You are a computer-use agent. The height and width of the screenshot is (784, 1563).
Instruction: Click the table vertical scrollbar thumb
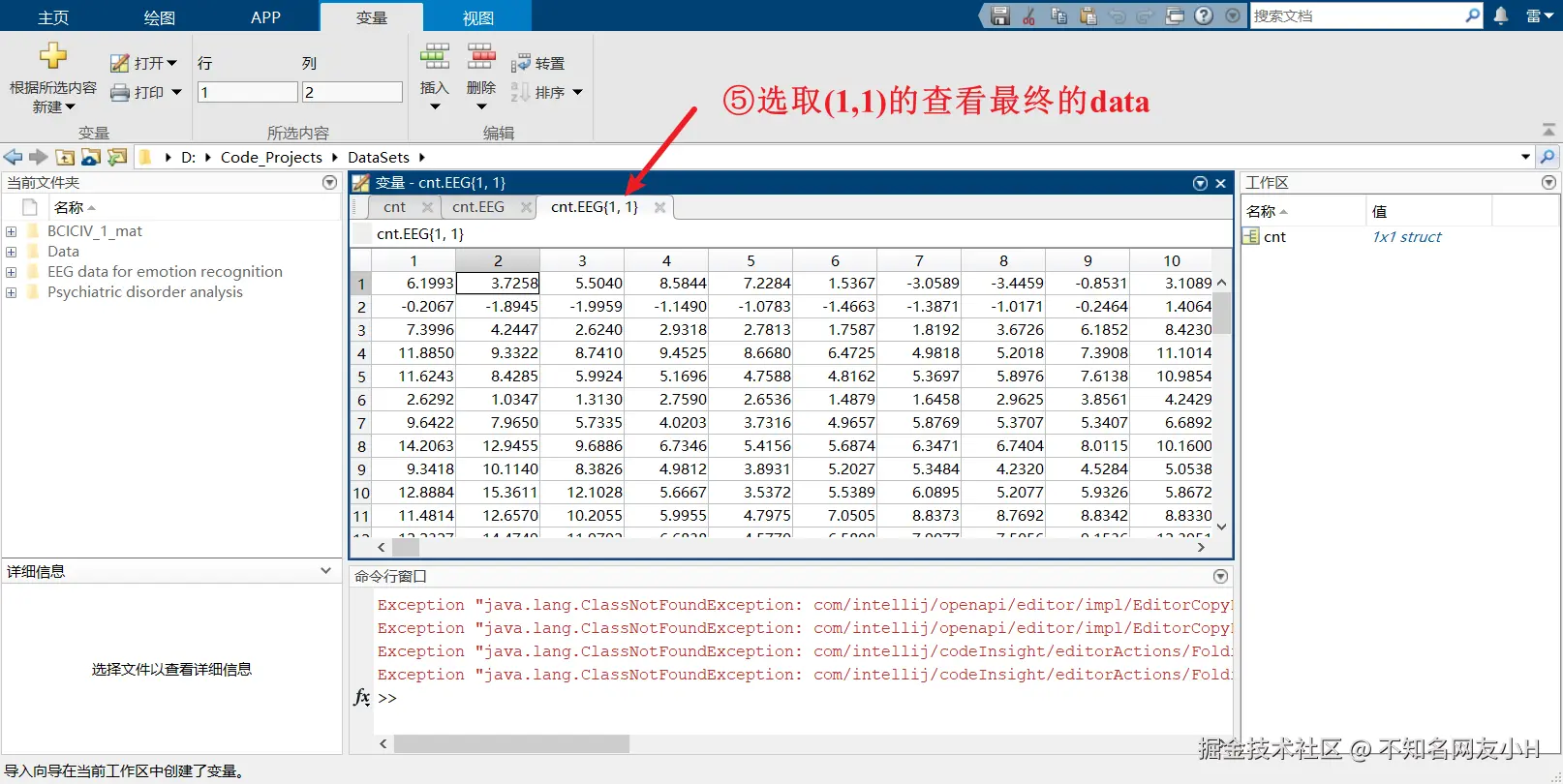(1222, 313)
